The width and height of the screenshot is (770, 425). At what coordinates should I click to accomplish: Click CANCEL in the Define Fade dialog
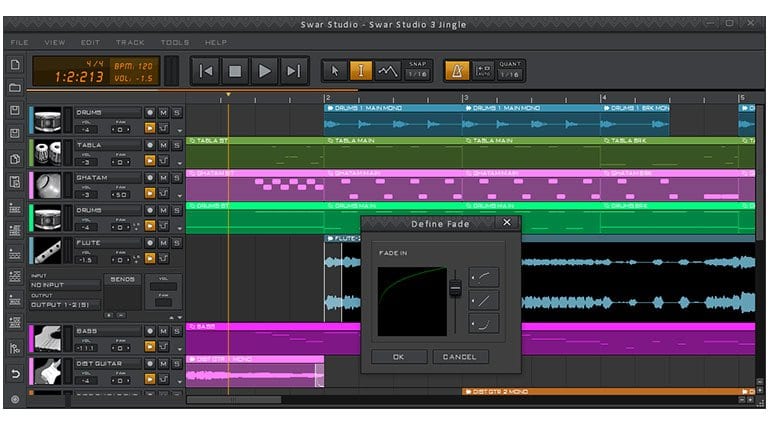coord(460,357)
